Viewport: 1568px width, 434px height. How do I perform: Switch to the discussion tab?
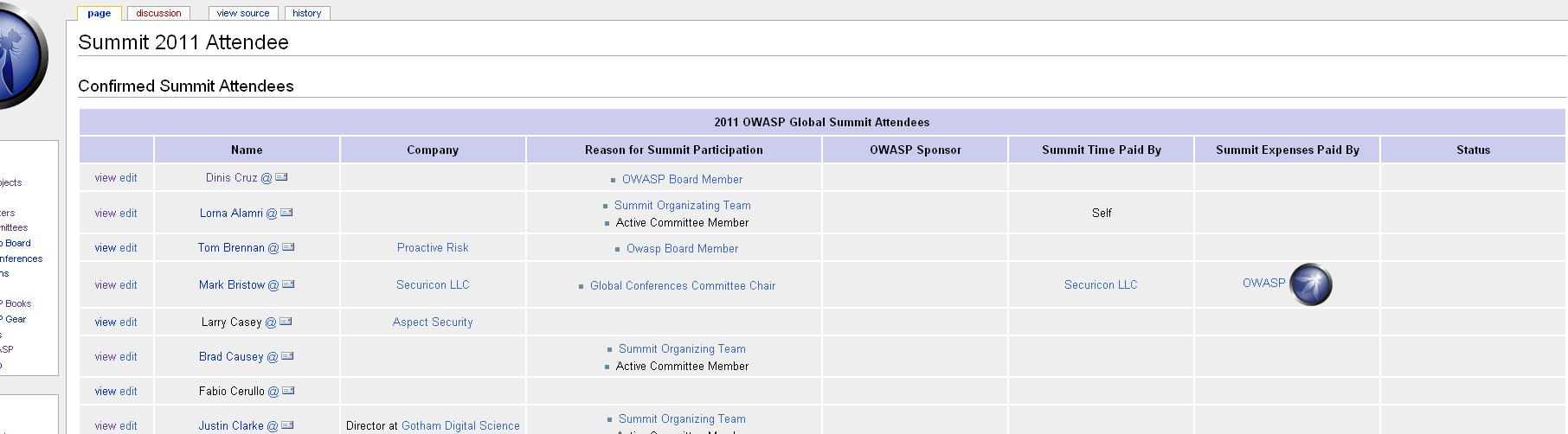tap(158, 13)
